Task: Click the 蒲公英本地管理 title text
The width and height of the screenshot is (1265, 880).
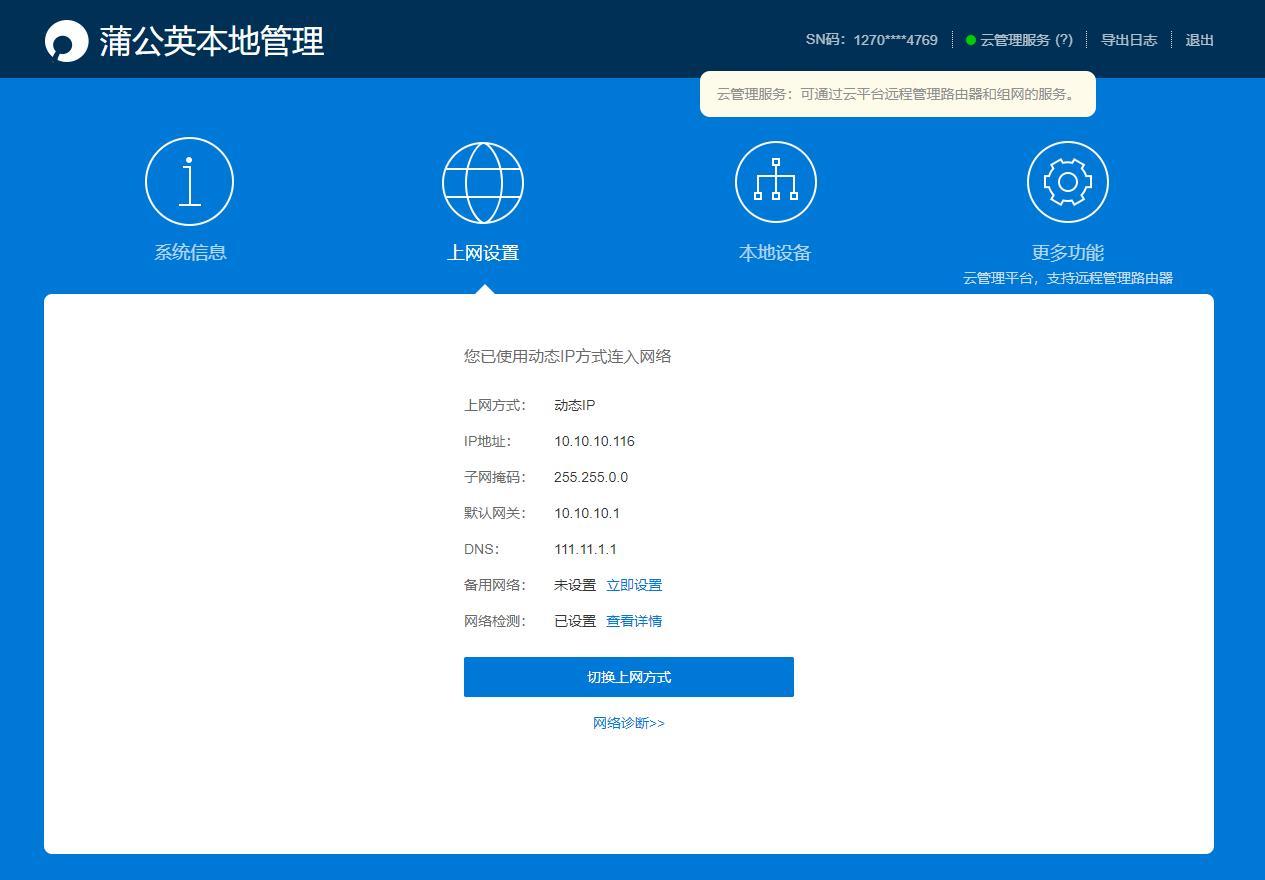Action: pyautogui.click(x=212, y=41)
